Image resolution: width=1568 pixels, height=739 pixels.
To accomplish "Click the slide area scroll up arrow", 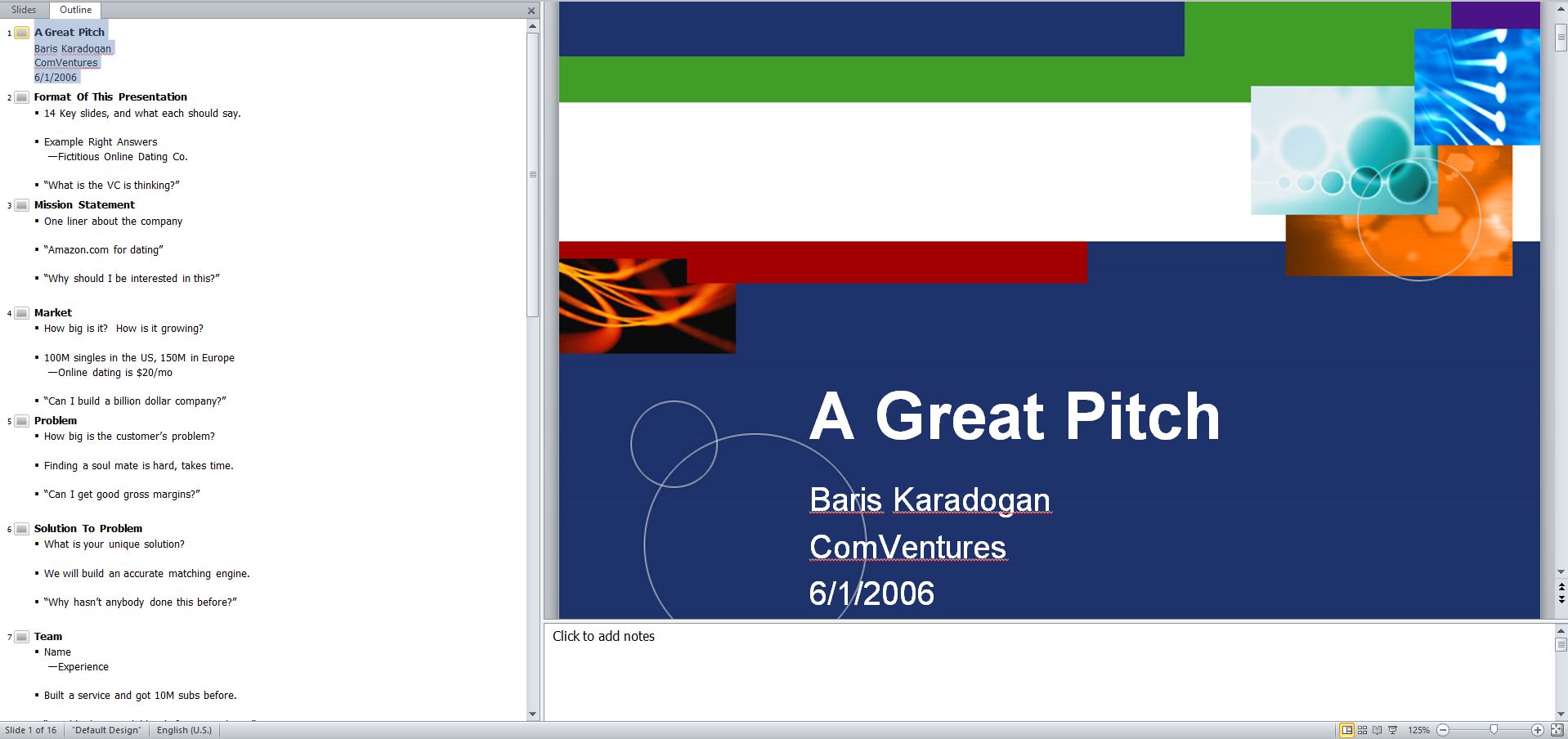I will [x=1561, y=8].
